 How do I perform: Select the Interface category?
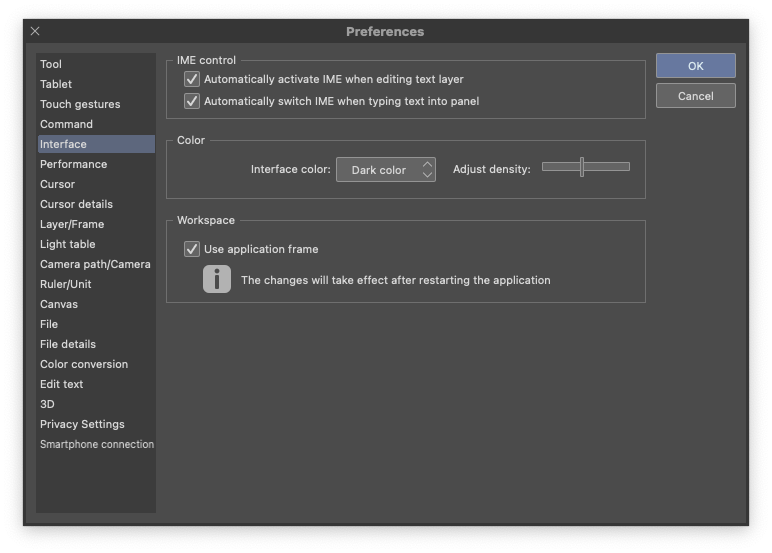96,144
